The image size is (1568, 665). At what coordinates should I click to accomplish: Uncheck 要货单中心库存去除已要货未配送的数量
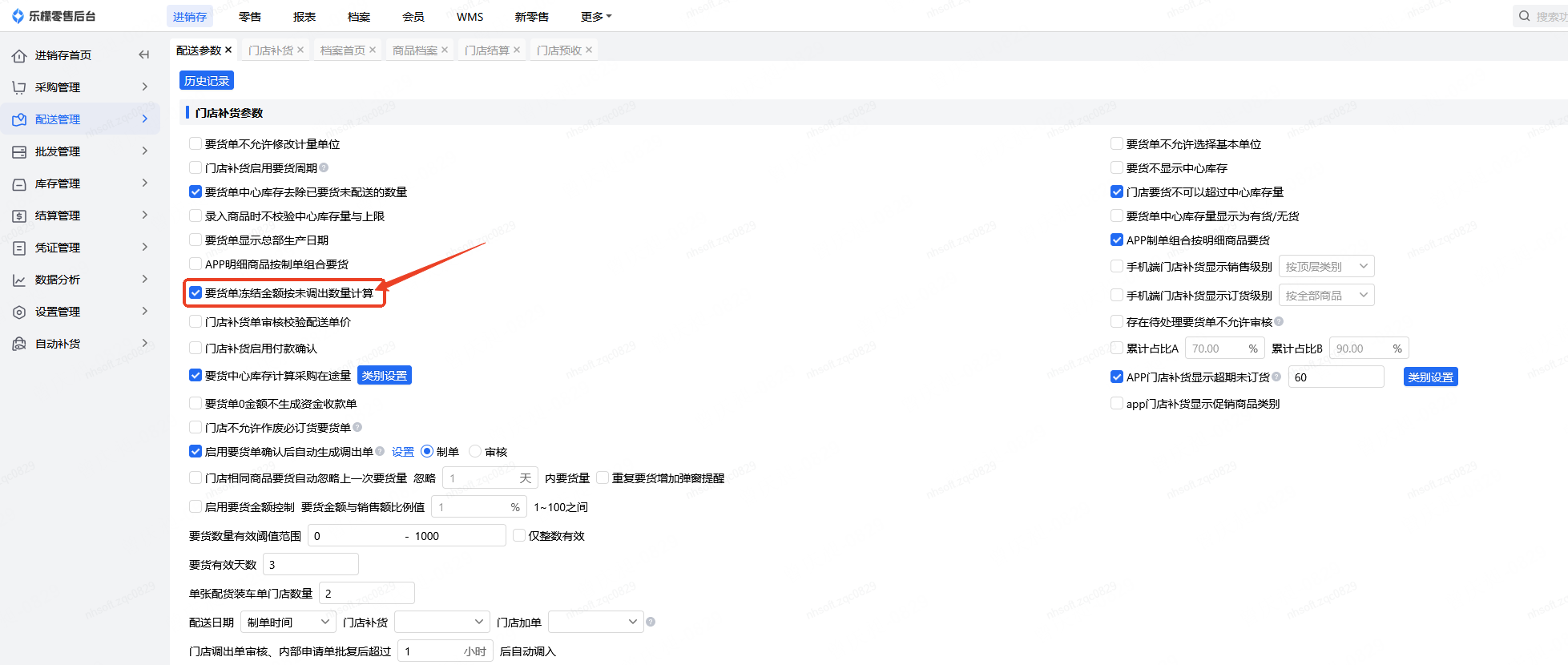pos(195,191)
